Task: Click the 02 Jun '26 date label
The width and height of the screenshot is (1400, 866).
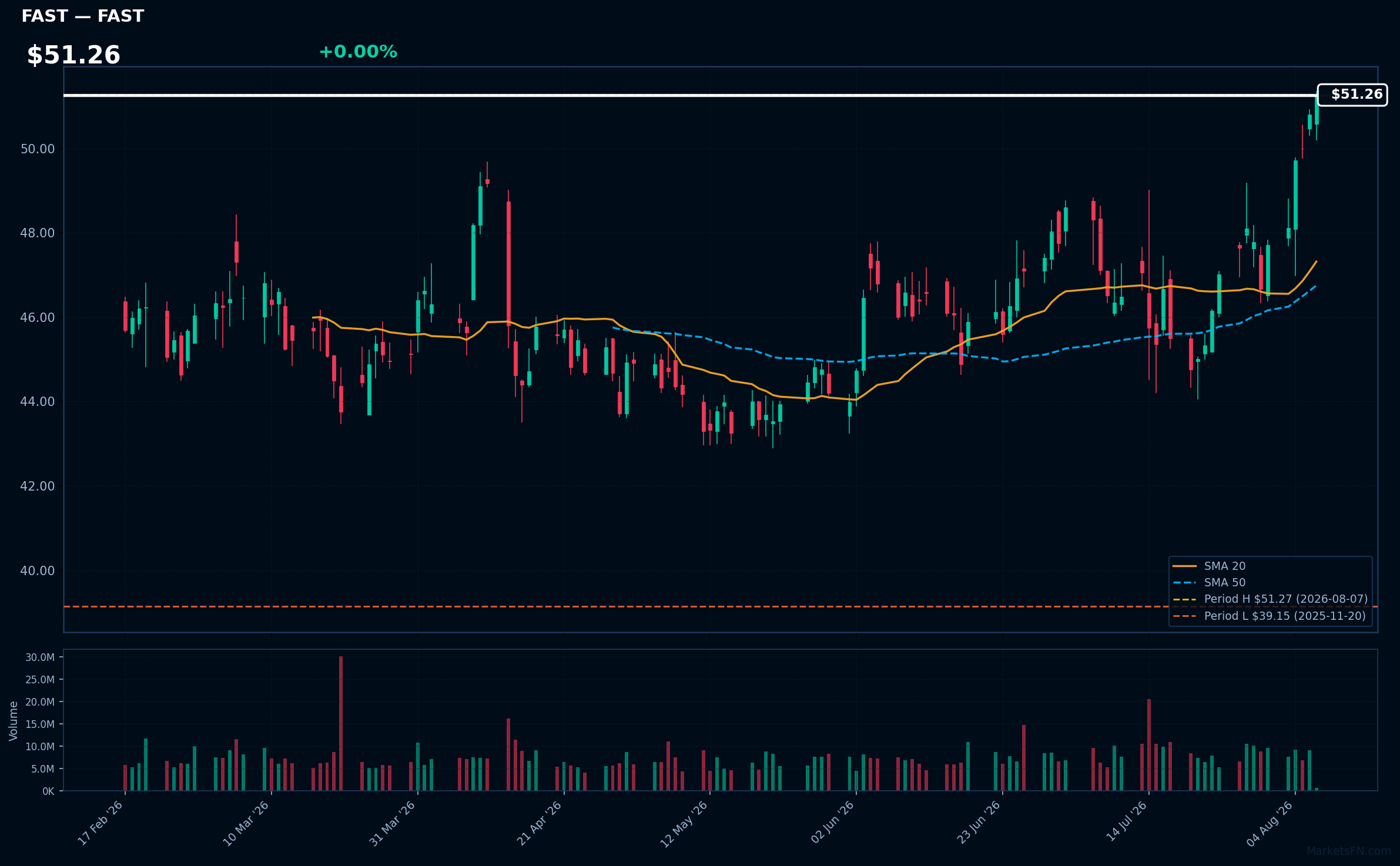Action: coord(832,823)
